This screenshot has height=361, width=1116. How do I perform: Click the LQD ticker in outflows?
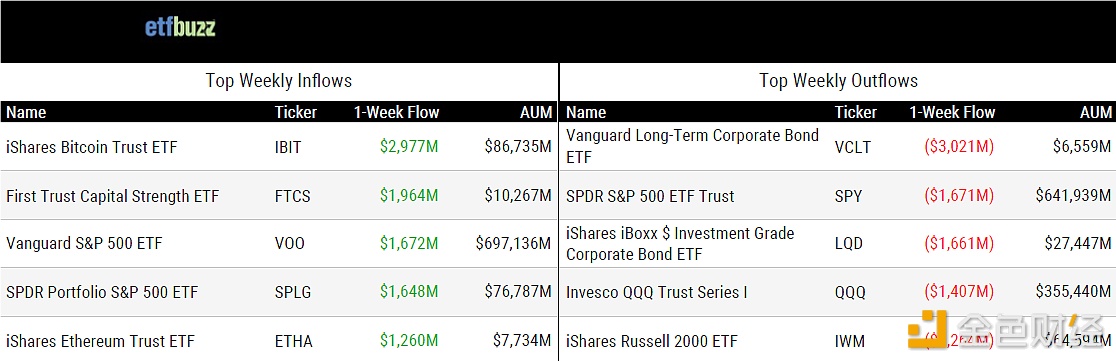coord(848,244)
